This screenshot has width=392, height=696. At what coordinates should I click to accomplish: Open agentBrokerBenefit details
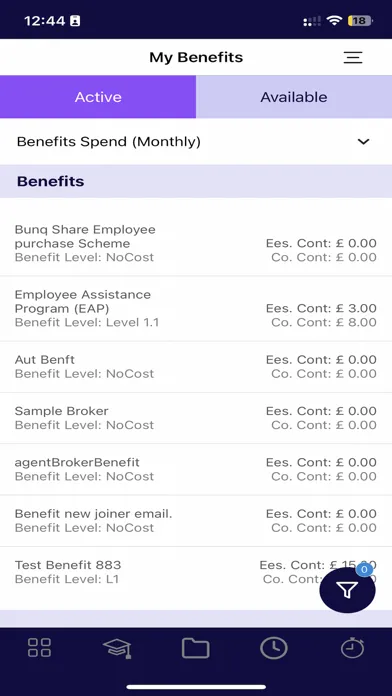pos(196,469)
